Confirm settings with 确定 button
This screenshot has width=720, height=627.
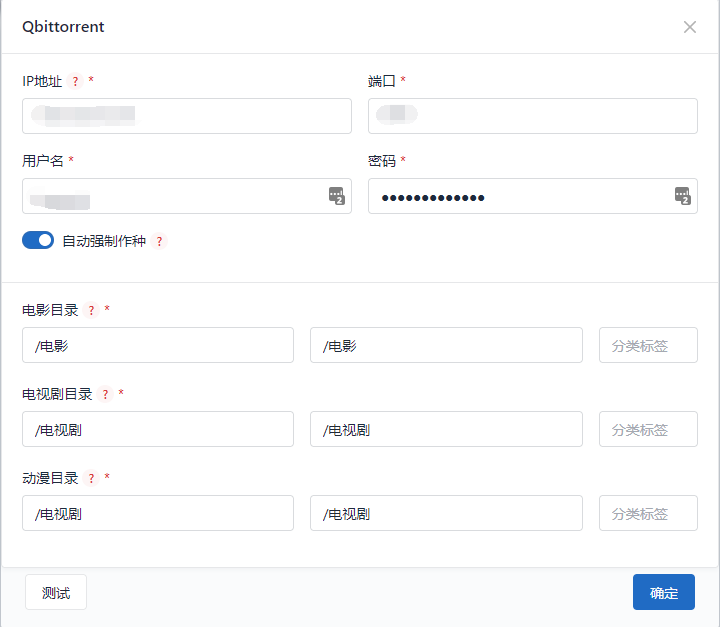tap(664, 592)
